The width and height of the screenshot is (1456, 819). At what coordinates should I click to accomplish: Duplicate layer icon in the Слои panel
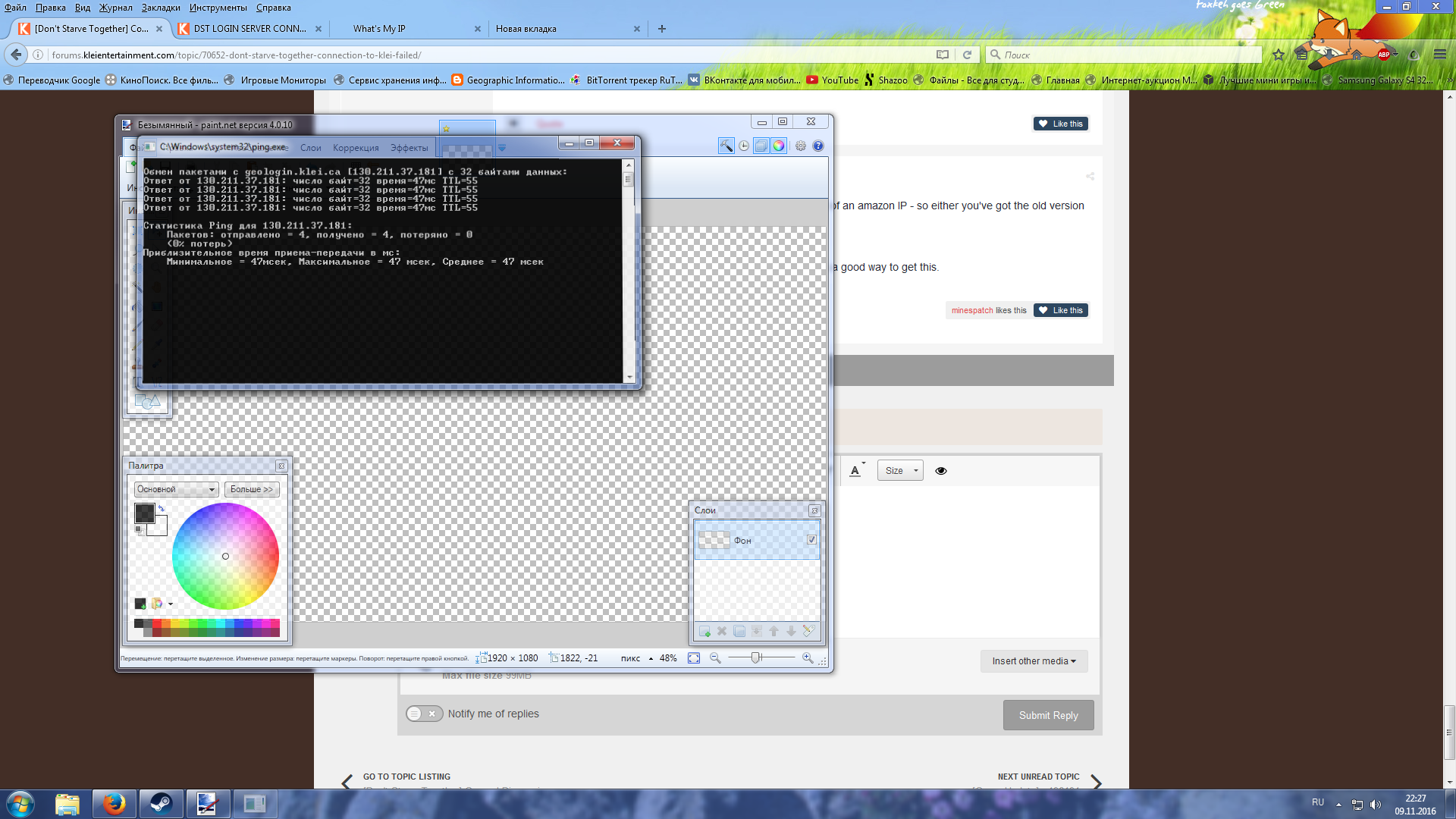tap(739, 631)
